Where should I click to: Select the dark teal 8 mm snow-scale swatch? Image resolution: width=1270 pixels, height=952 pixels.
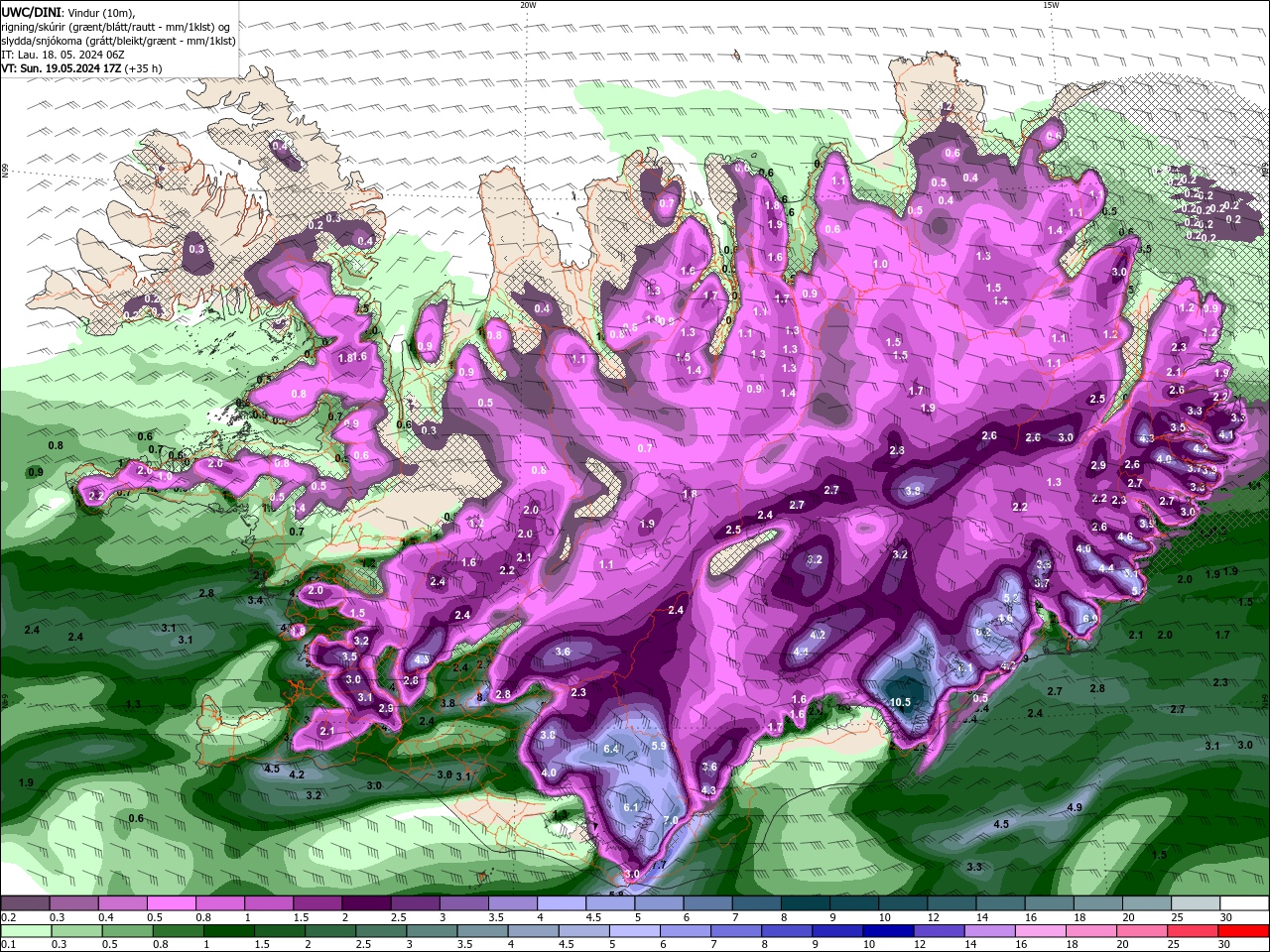point(804,903)
